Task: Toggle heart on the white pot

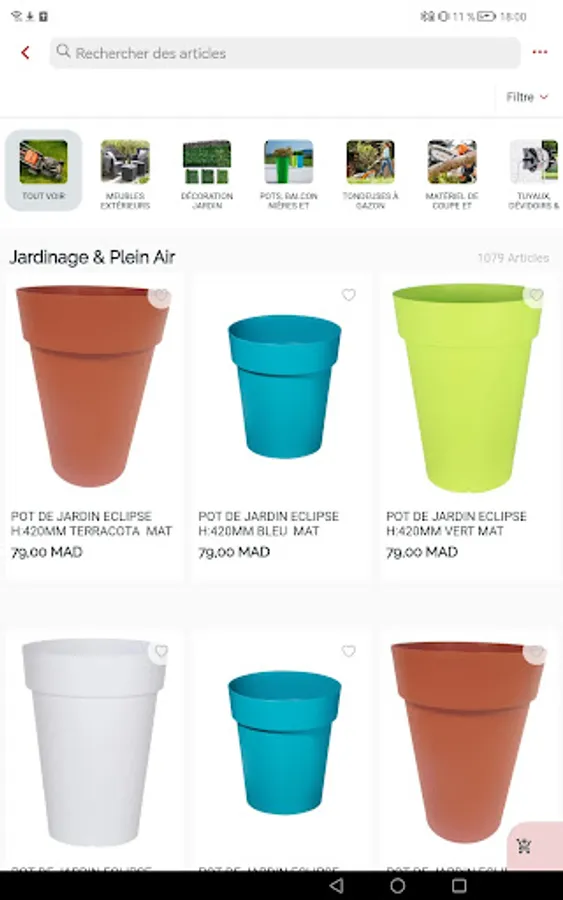Action: pyautogui.click(x=161, y=651)
